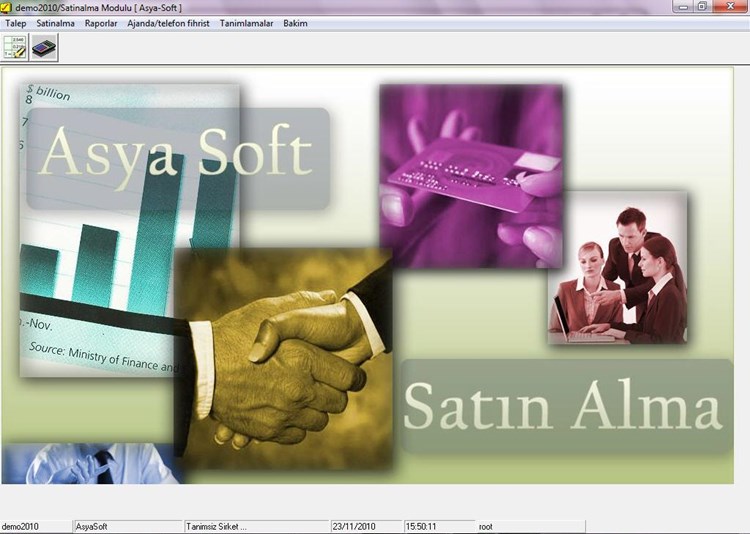Click the date 23/11/2010 in status bar
This screenshot has width=750, height=534.
coord(366,526)
